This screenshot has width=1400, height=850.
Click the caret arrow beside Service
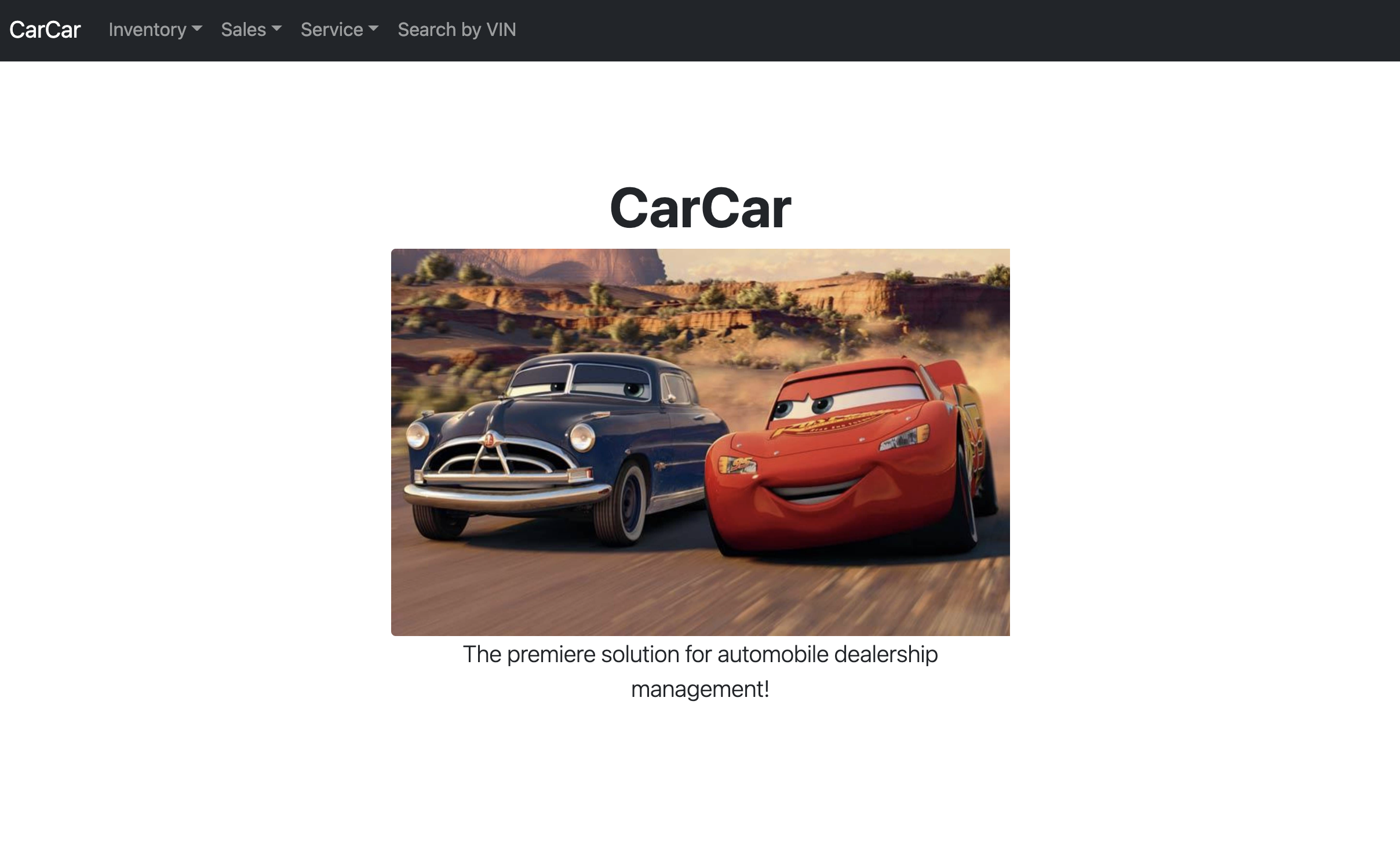[373, 28]
